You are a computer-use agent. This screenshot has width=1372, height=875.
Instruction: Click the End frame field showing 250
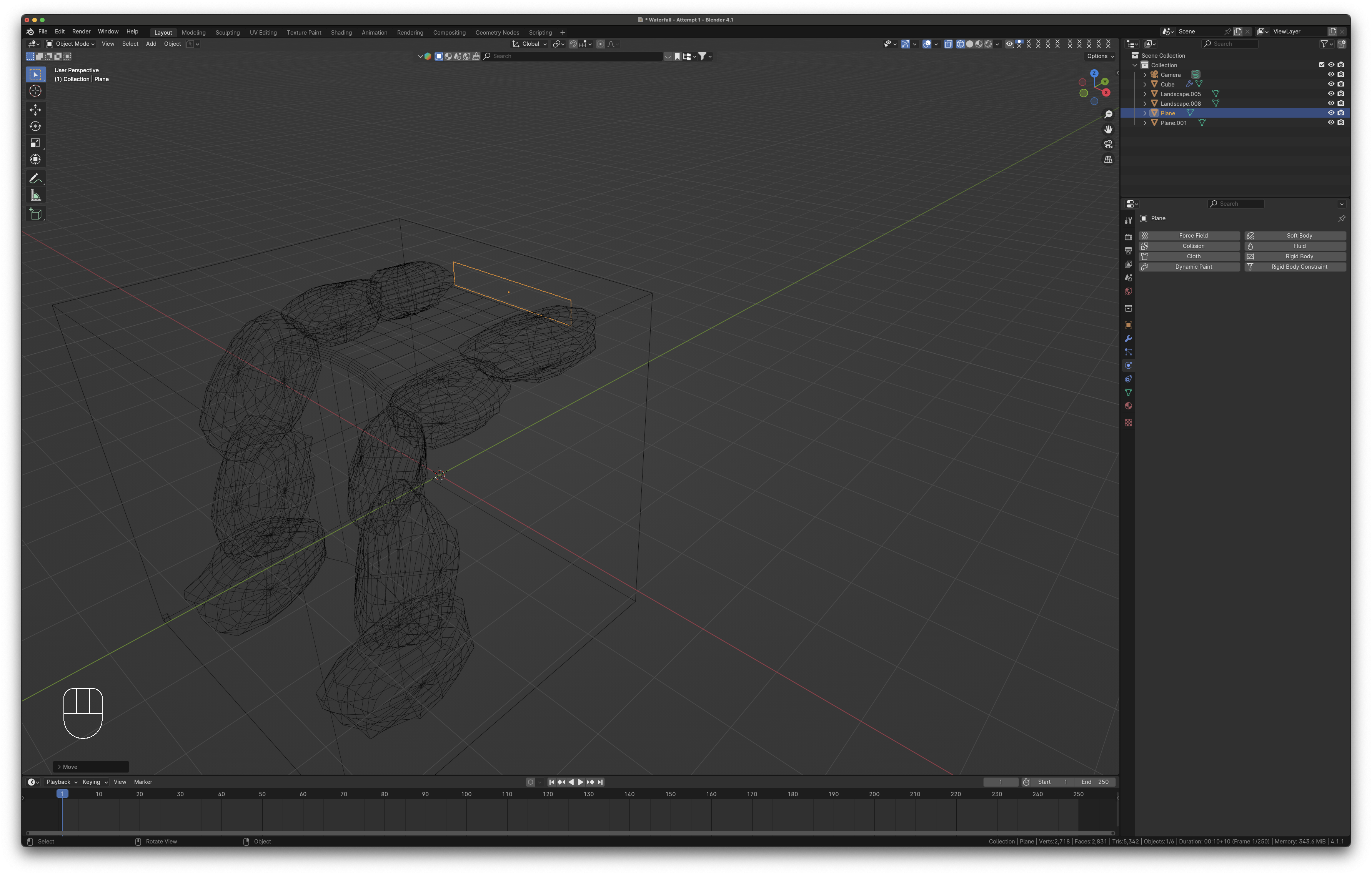(x=1094, y=782)
